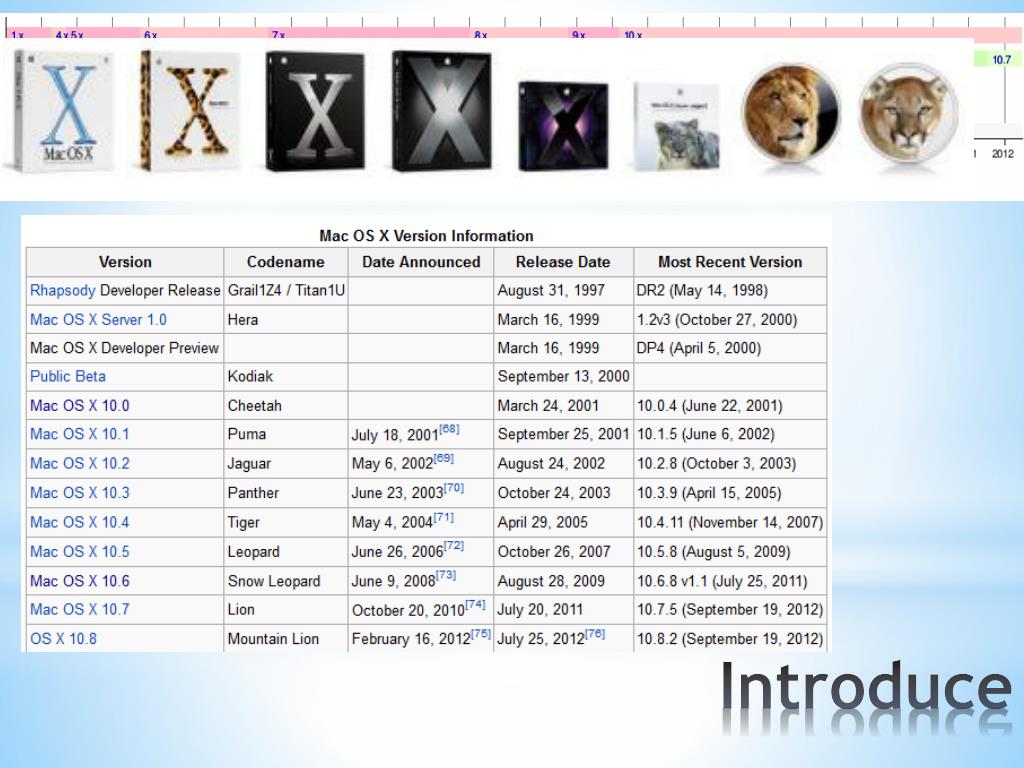Click the Date Announced column header
This screenshot has height=768, width=1024.
click(421, 262)
